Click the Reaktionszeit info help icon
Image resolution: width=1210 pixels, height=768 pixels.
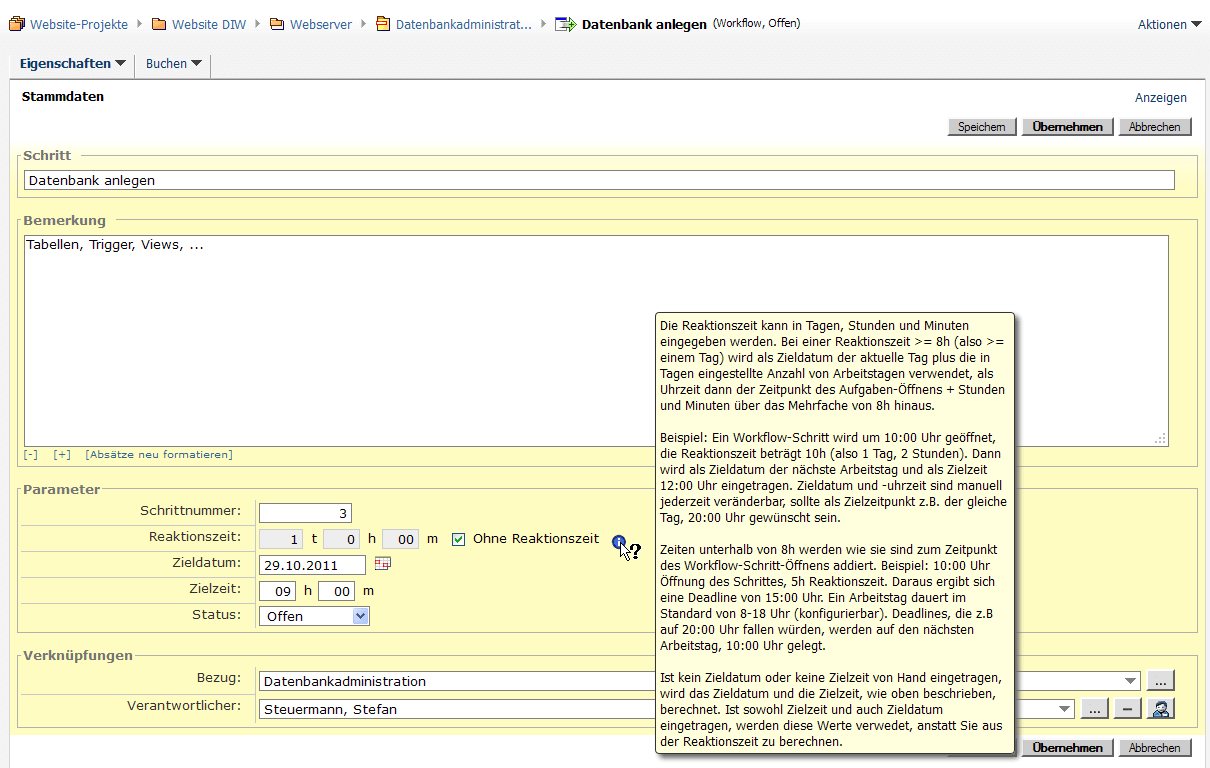[x=619, y=542]
